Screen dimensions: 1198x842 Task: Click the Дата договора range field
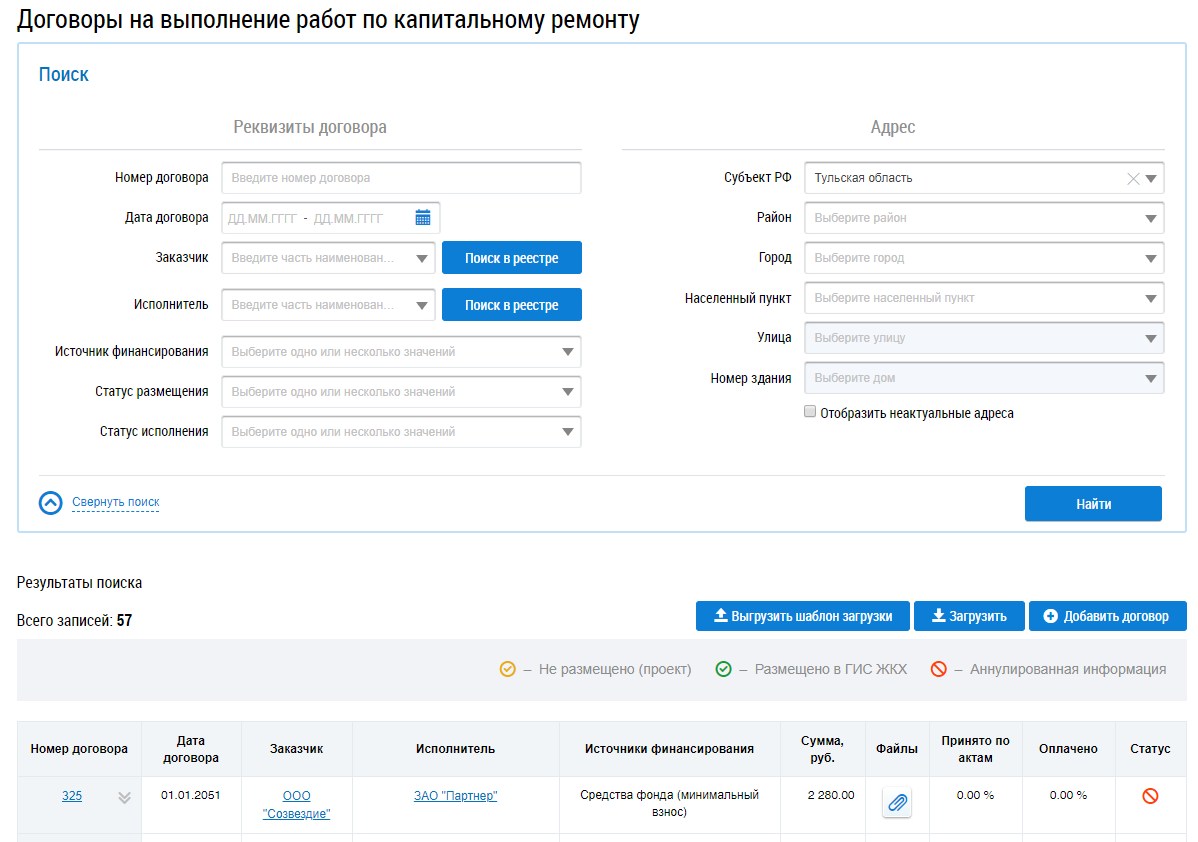(330, 218)
